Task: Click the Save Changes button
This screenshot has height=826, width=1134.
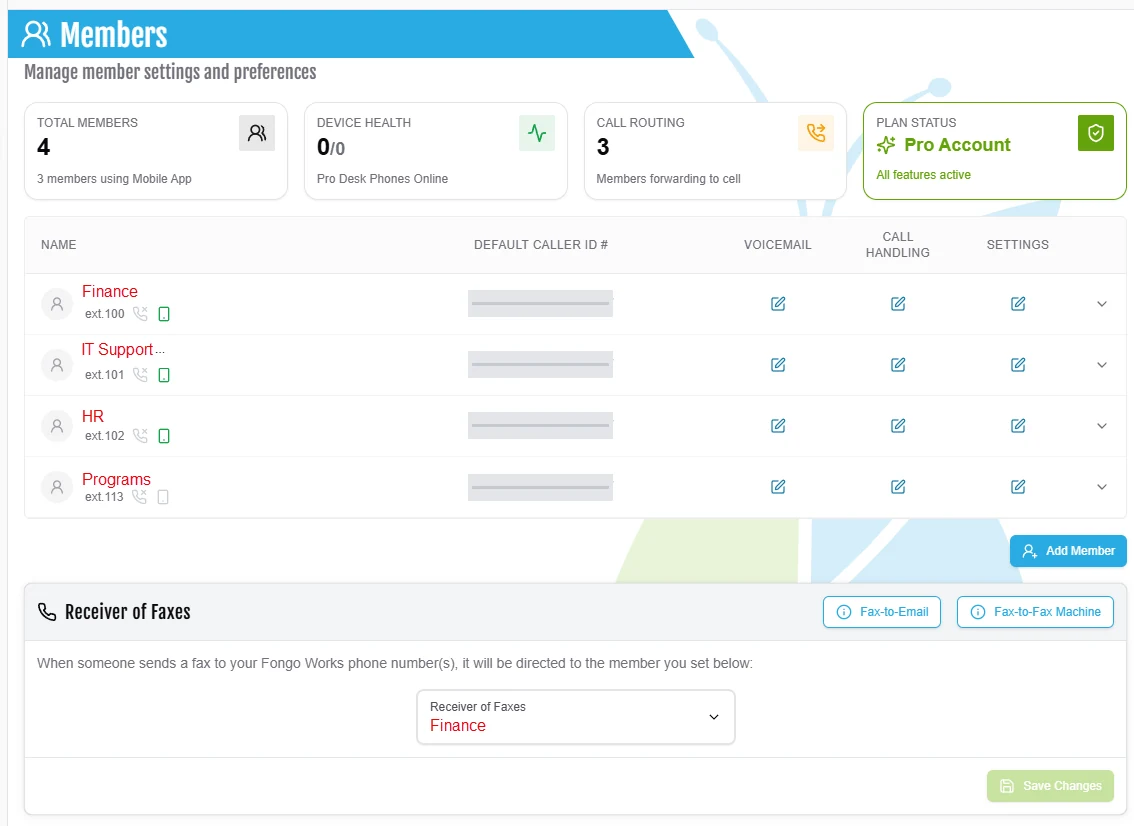Action: click(1050, 785)
